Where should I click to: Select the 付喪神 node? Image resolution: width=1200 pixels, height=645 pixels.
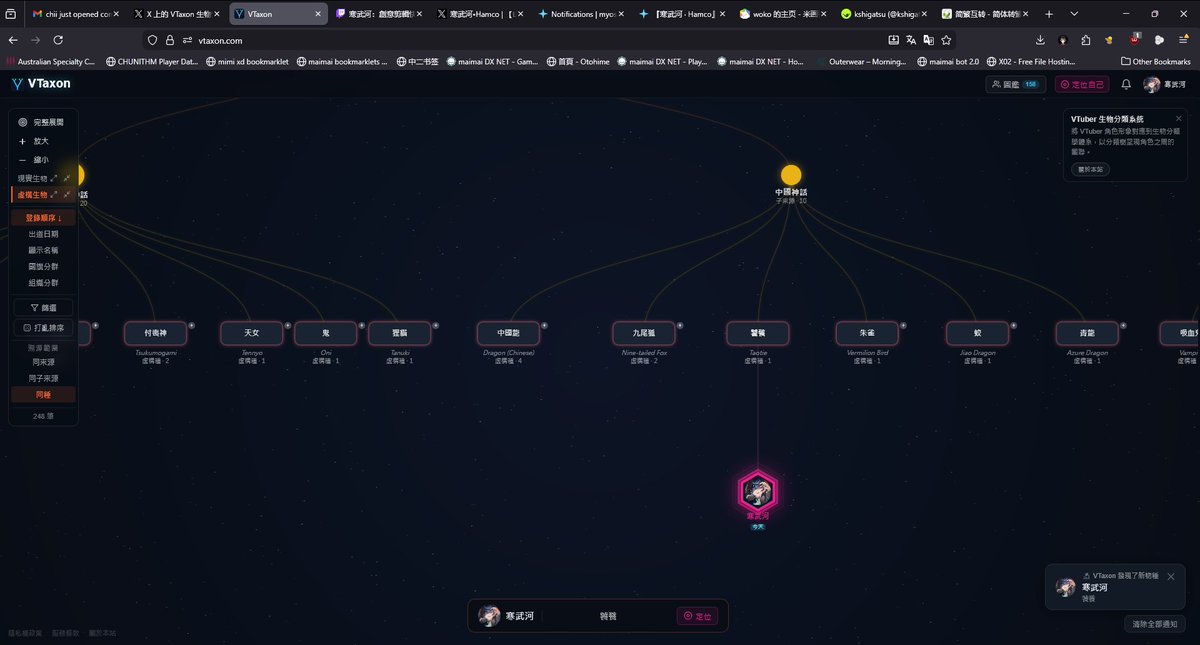tap(155, 332)
